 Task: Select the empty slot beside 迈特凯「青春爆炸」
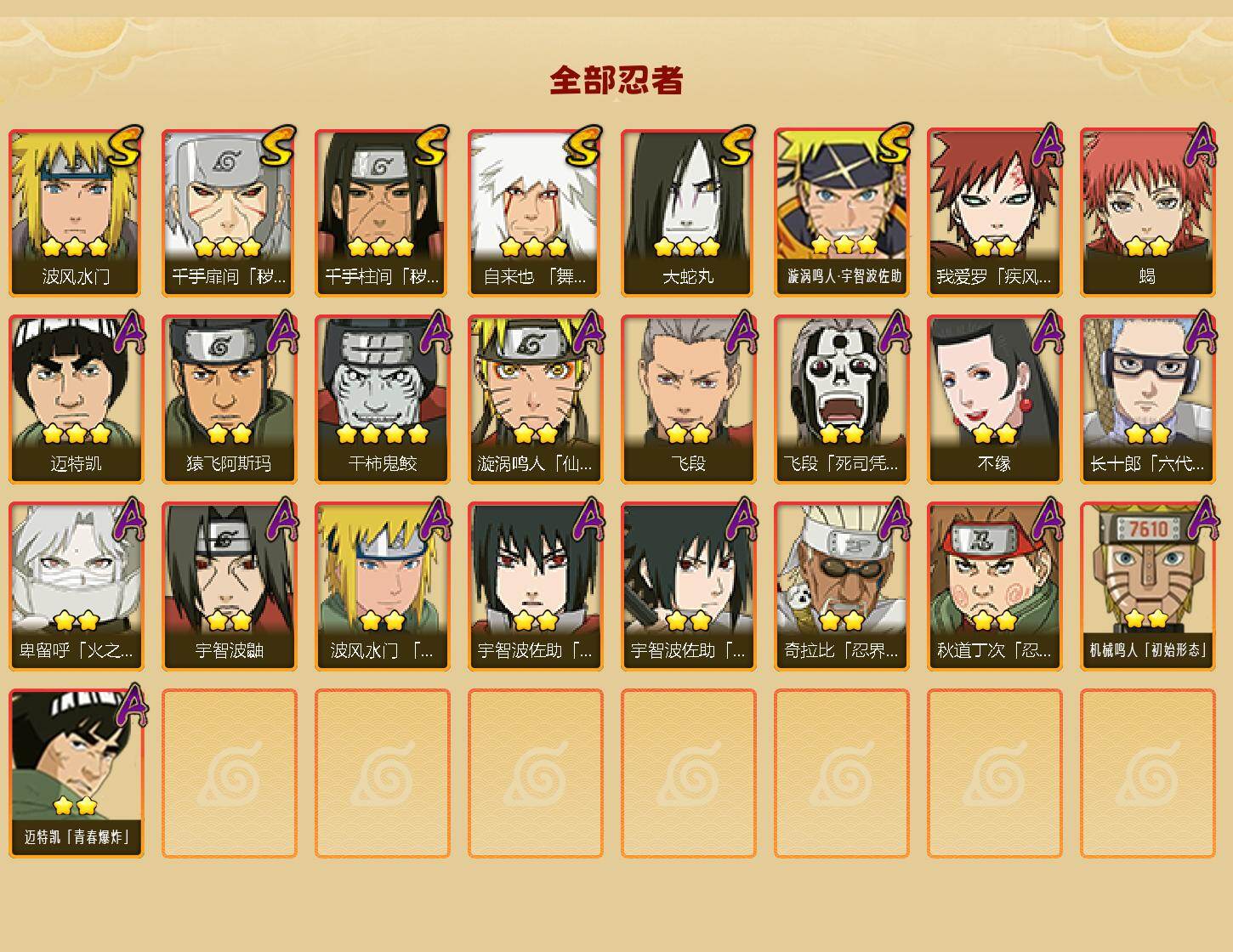pos(230,773)
